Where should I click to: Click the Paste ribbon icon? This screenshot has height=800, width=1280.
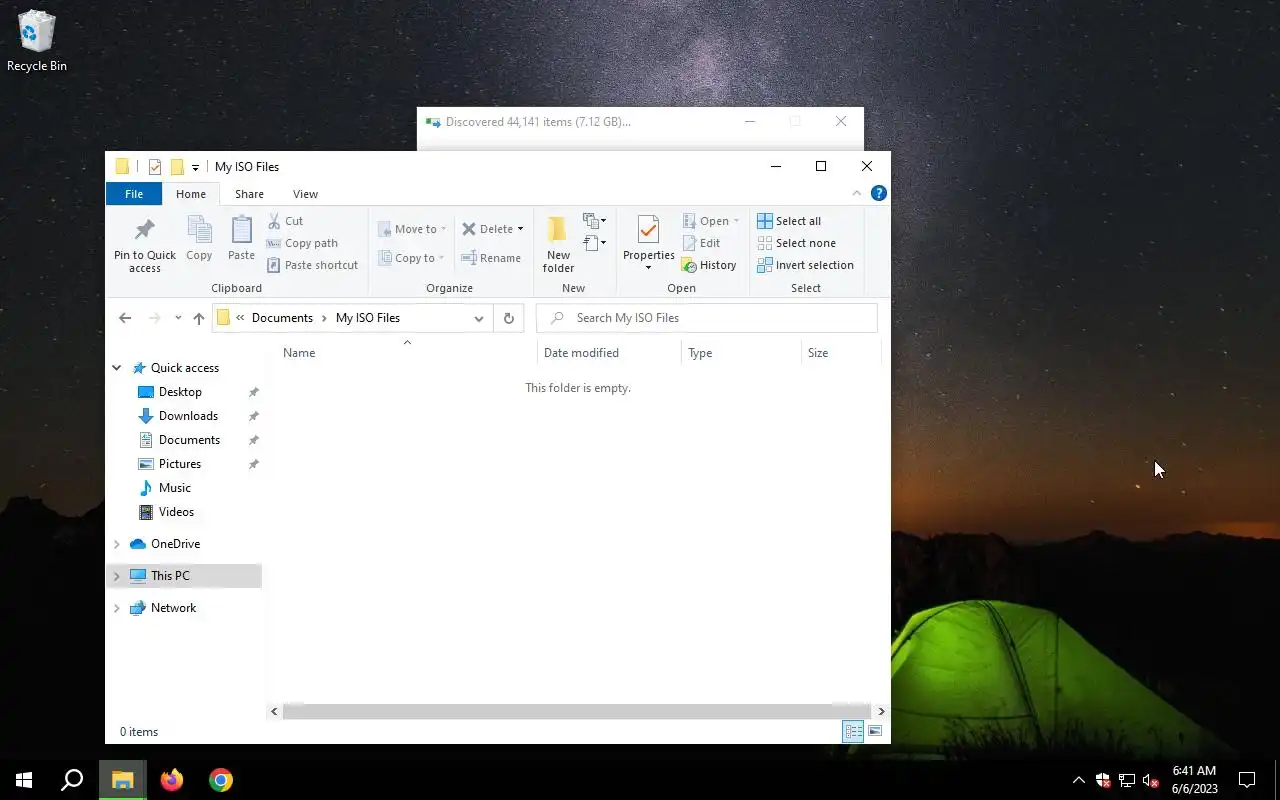click(241, 230)
